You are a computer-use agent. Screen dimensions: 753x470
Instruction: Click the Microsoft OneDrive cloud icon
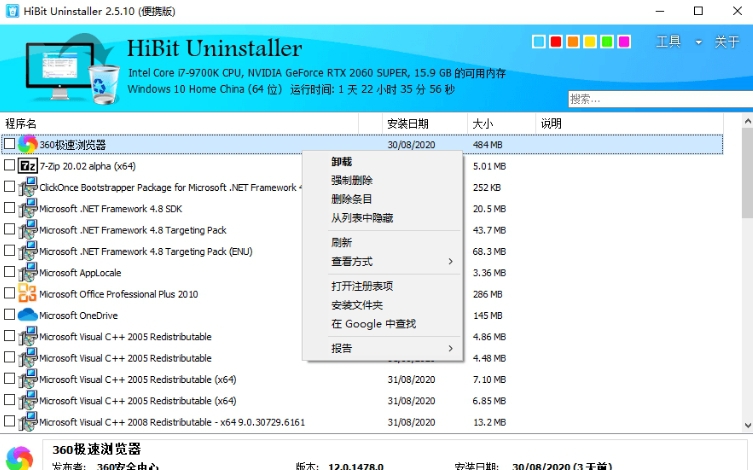pyautogui.click(x=27, y=315)
